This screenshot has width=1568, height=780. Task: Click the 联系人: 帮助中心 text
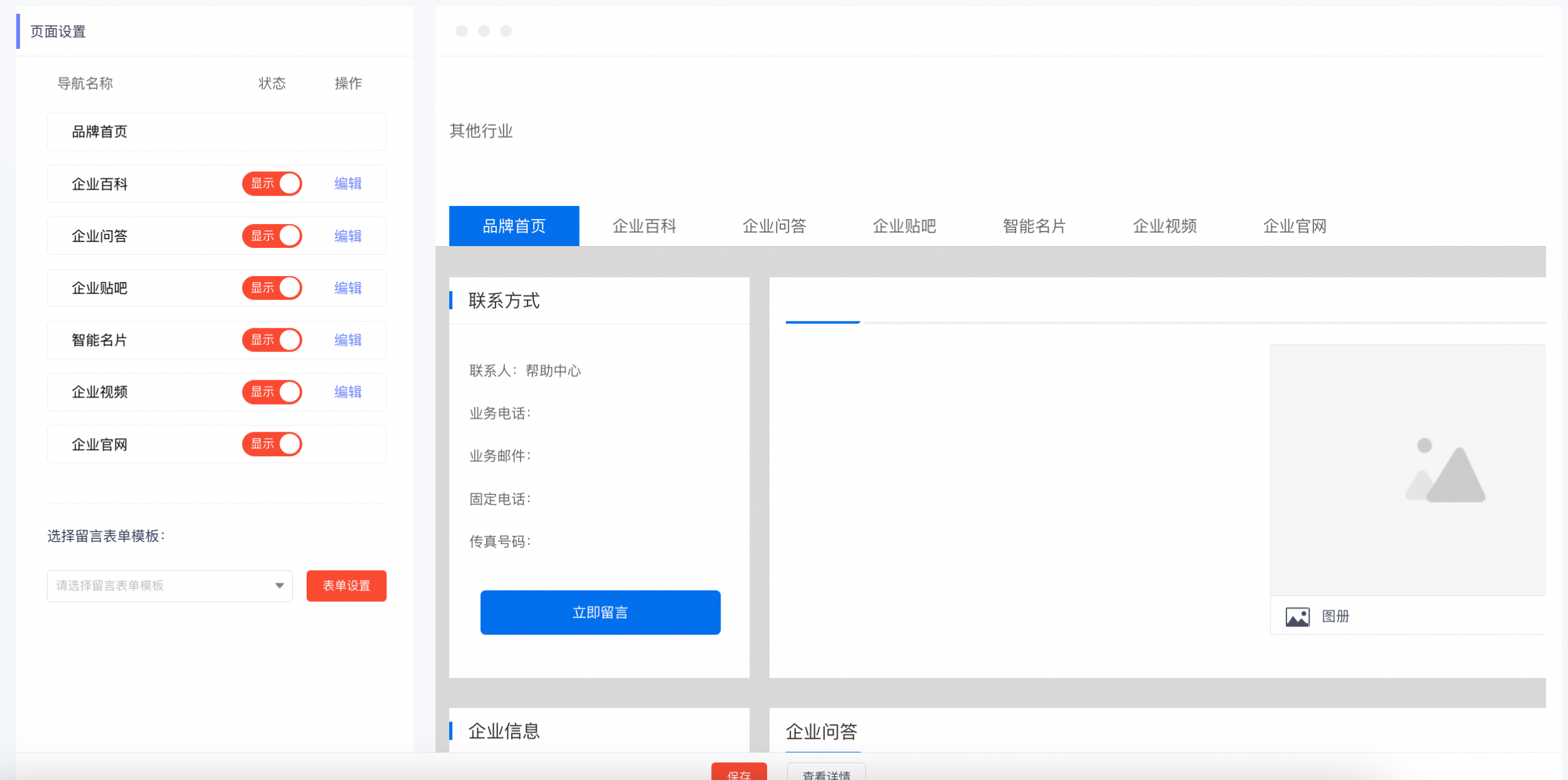point(525,371)
